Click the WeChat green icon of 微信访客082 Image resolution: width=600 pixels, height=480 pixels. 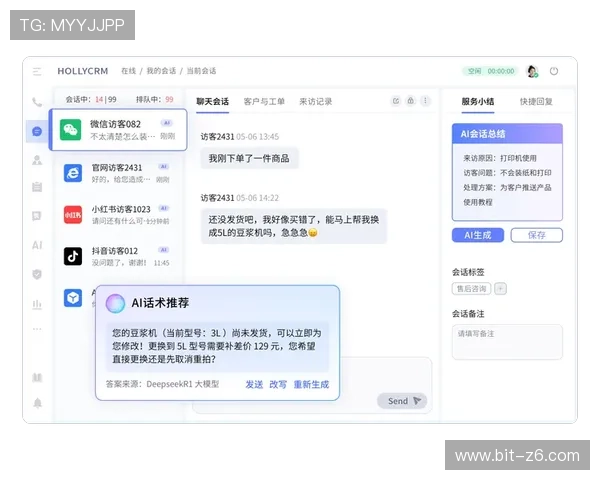(x=71, y=130)
